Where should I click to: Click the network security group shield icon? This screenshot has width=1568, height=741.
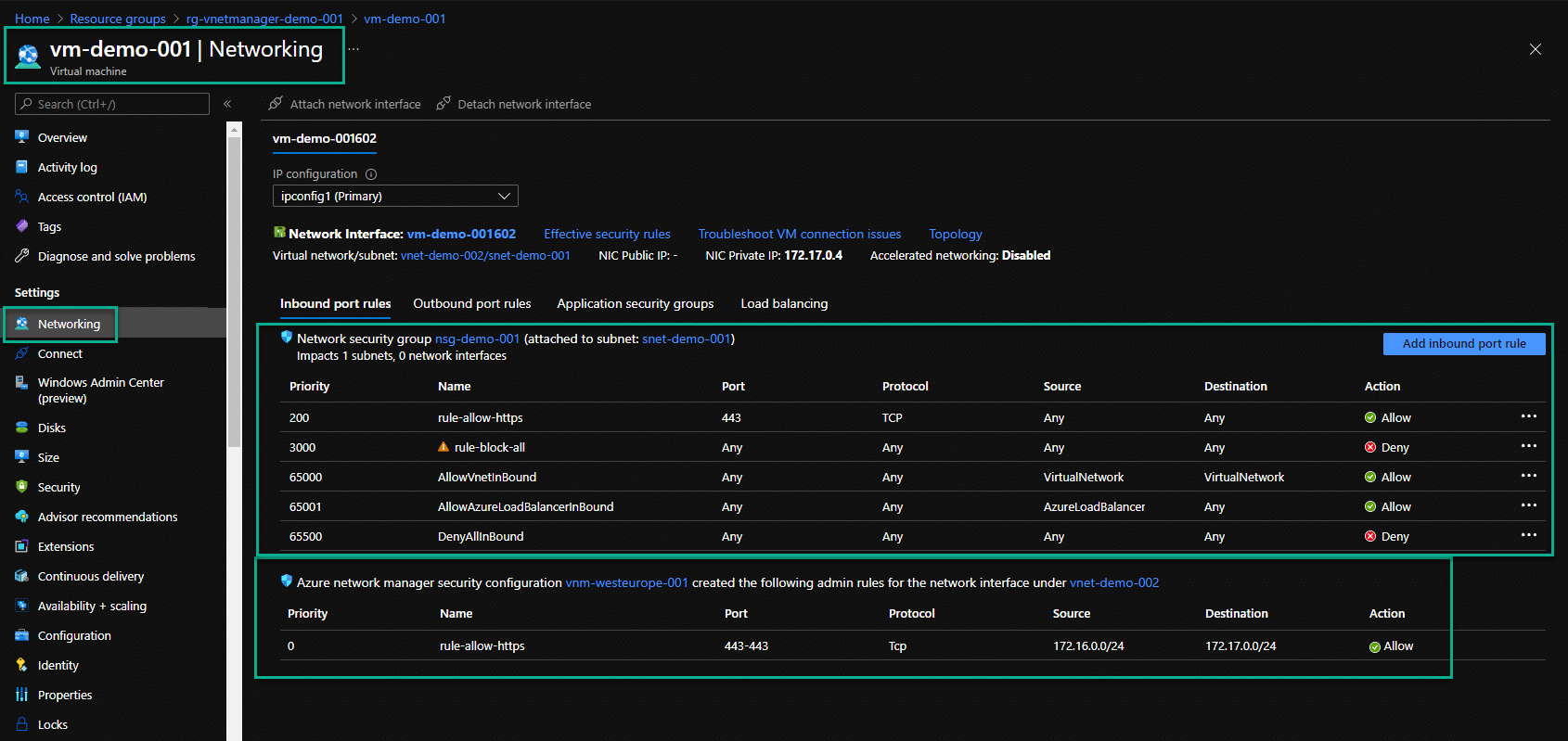point(287,338)
